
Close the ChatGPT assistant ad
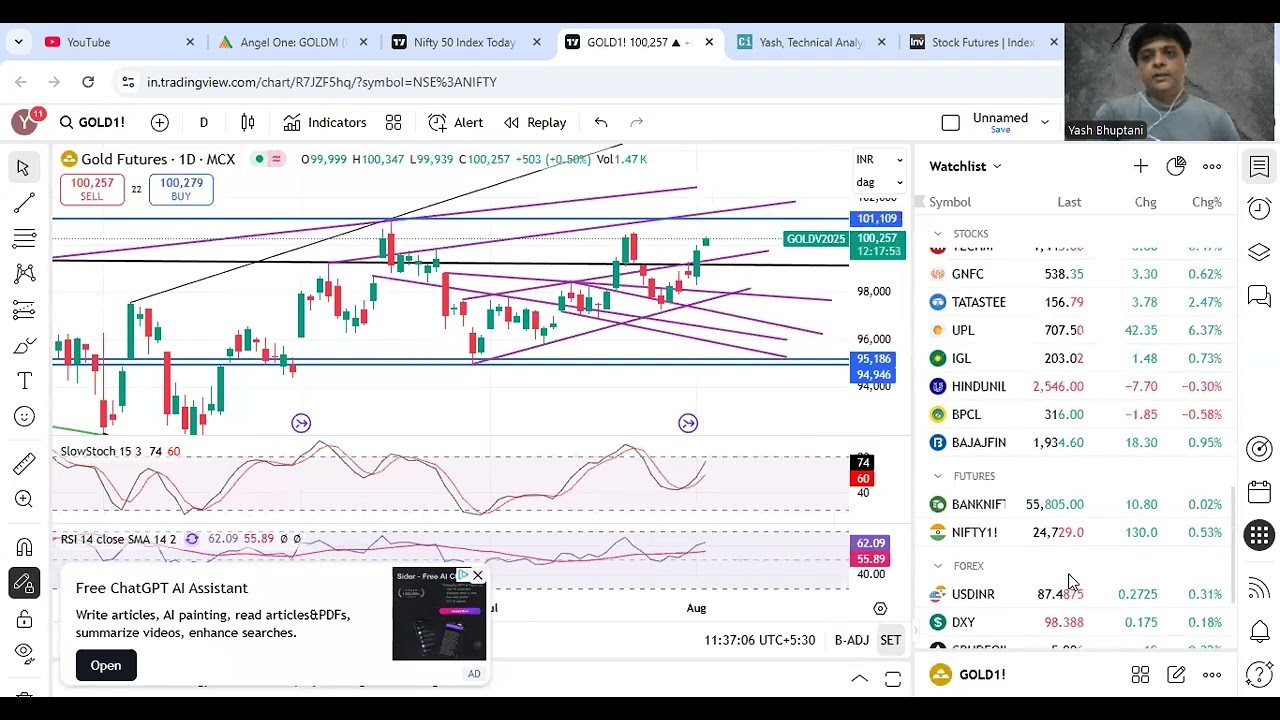click(x=478, y=575)
